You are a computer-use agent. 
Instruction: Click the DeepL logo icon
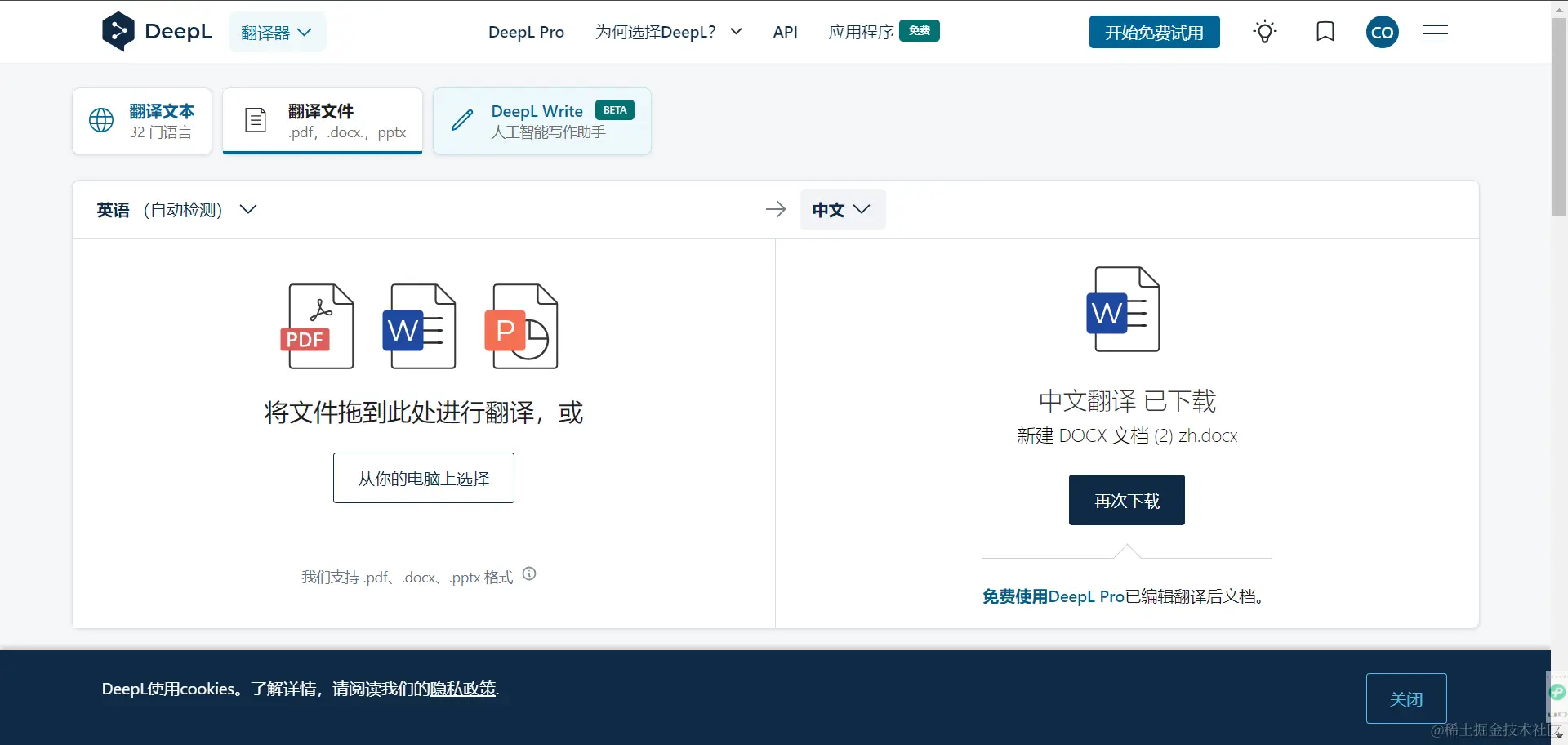point(118,32)
